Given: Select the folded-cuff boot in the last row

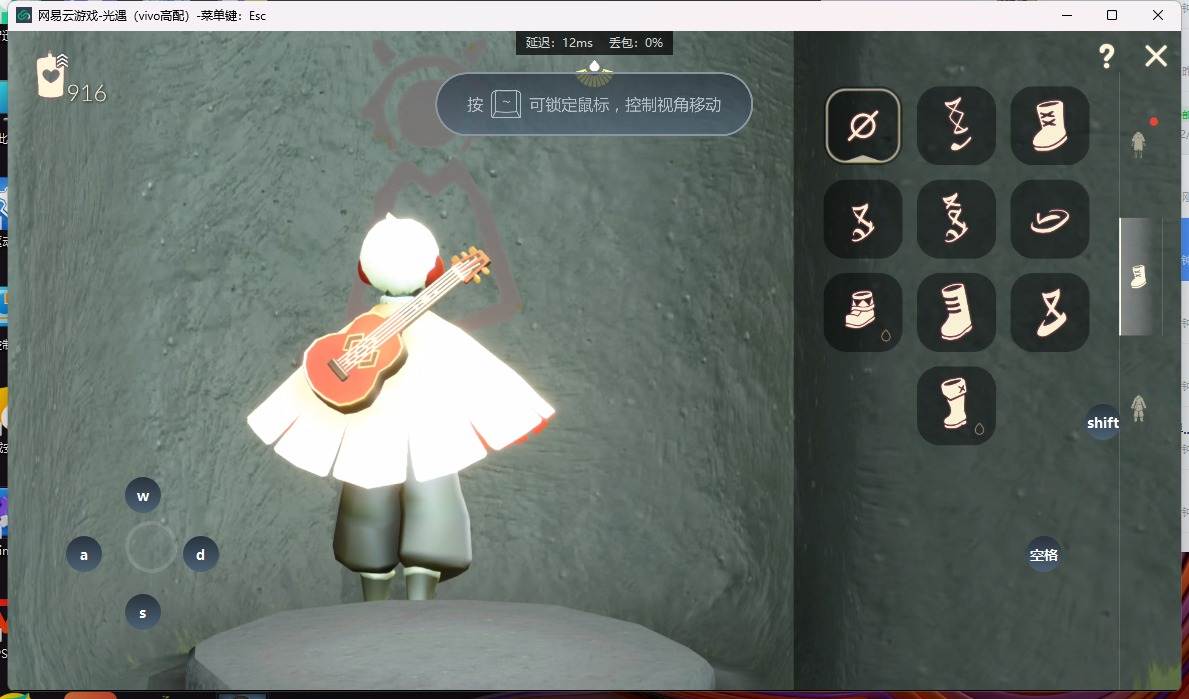Looking at the screenshot, I should point(956,406).
